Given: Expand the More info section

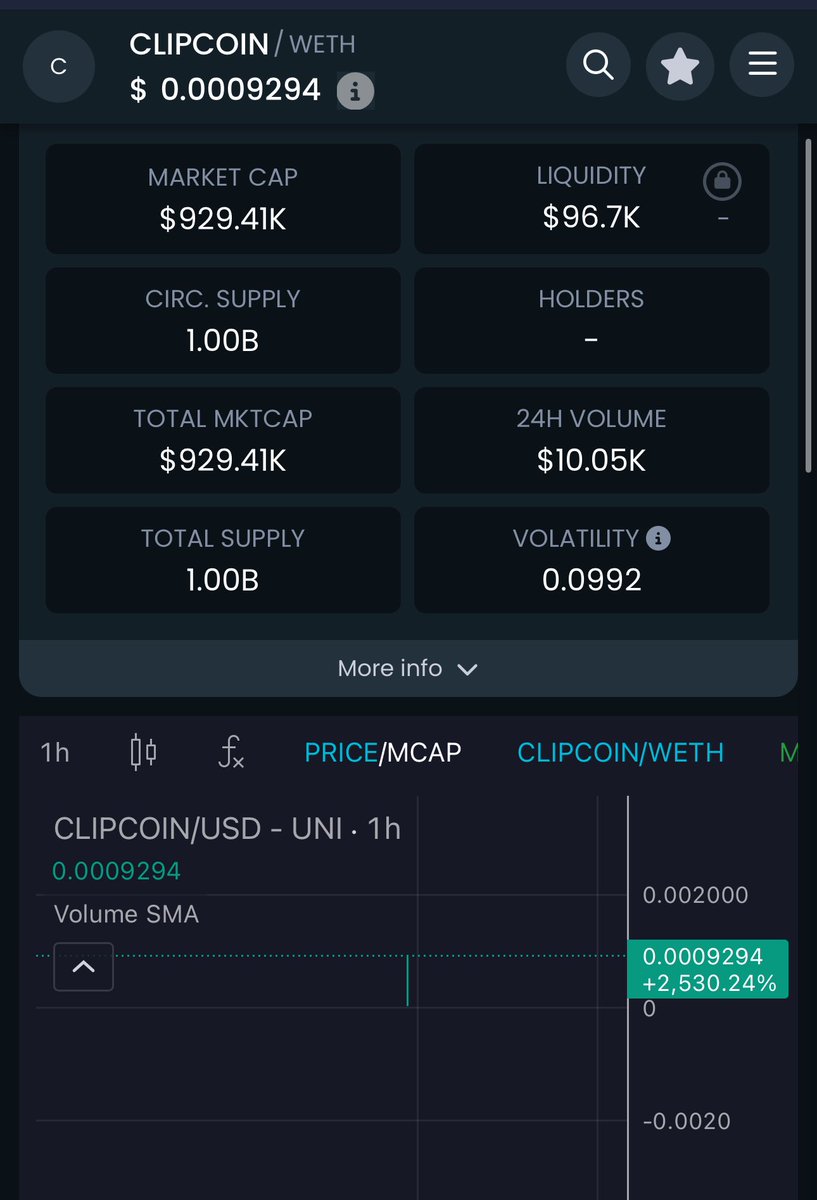Looking at the screenshot, I should coord(408,668).
